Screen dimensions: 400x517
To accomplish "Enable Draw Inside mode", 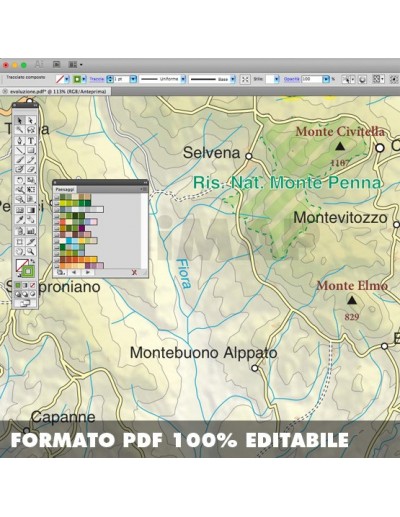I will point(32,294).
